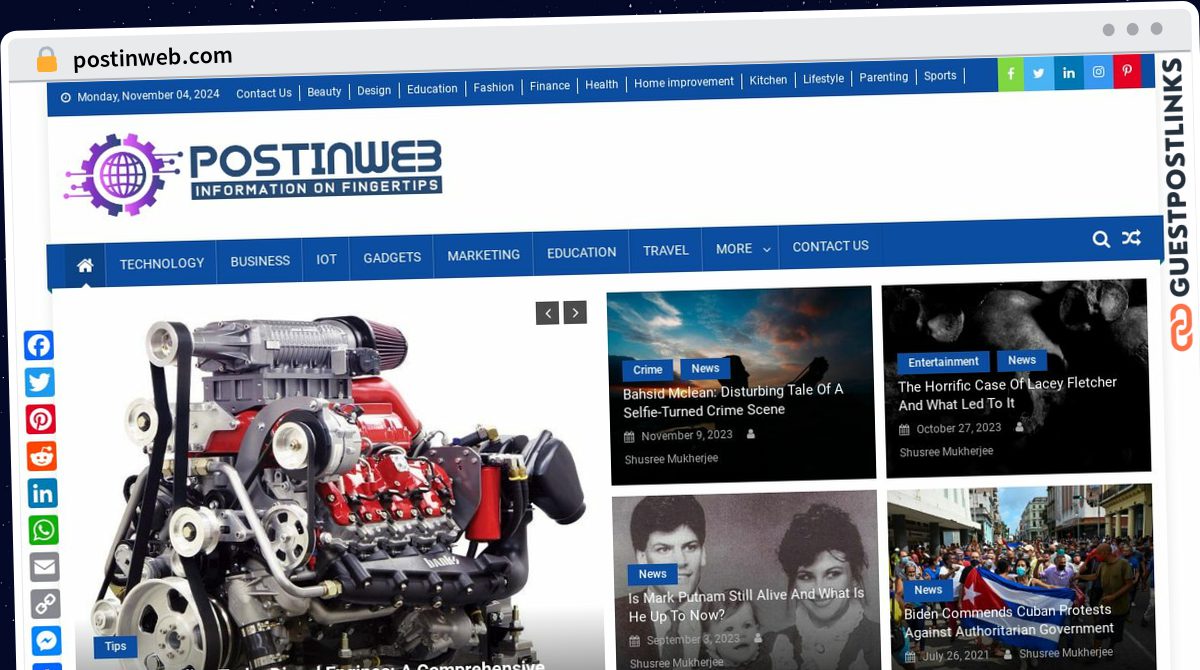Share via WhatsApp in the side share bar
Screen dimensions: 1200x670
click(44, 531)
